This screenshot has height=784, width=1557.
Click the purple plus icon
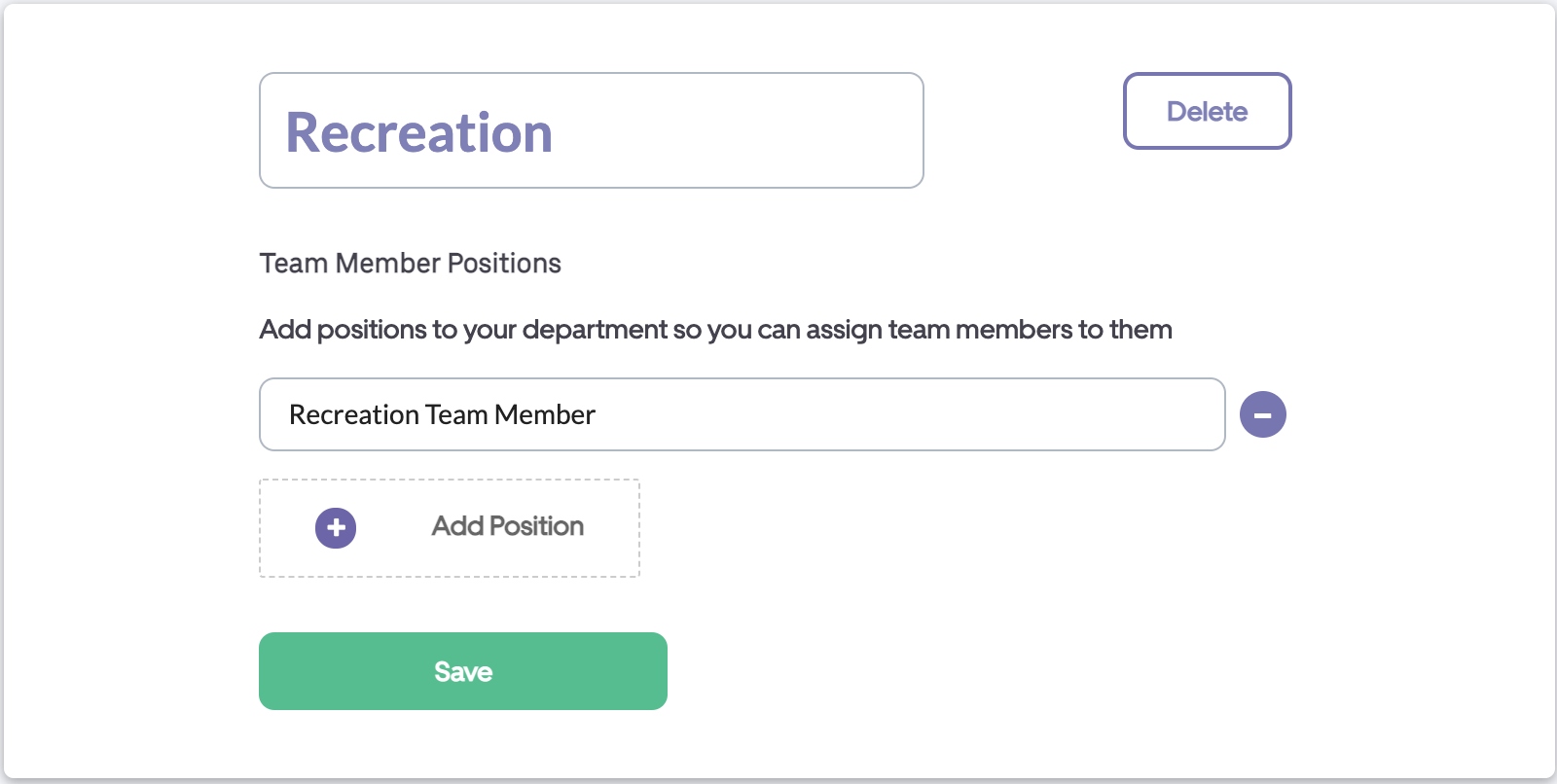[336, 528]
